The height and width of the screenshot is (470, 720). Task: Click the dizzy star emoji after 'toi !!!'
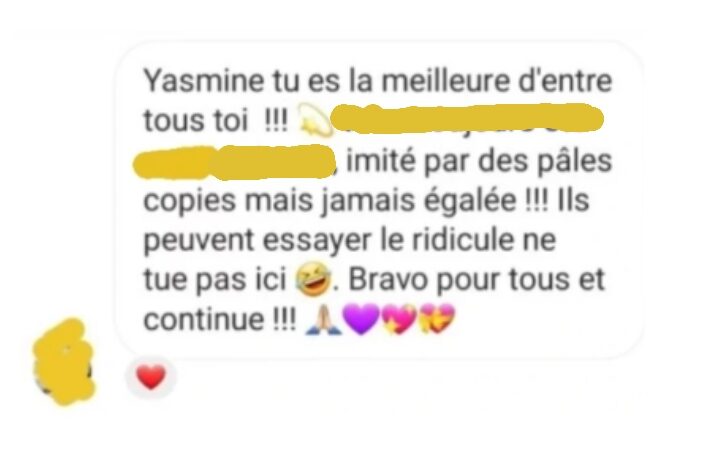pyautogui.click(x=314, y=120)
